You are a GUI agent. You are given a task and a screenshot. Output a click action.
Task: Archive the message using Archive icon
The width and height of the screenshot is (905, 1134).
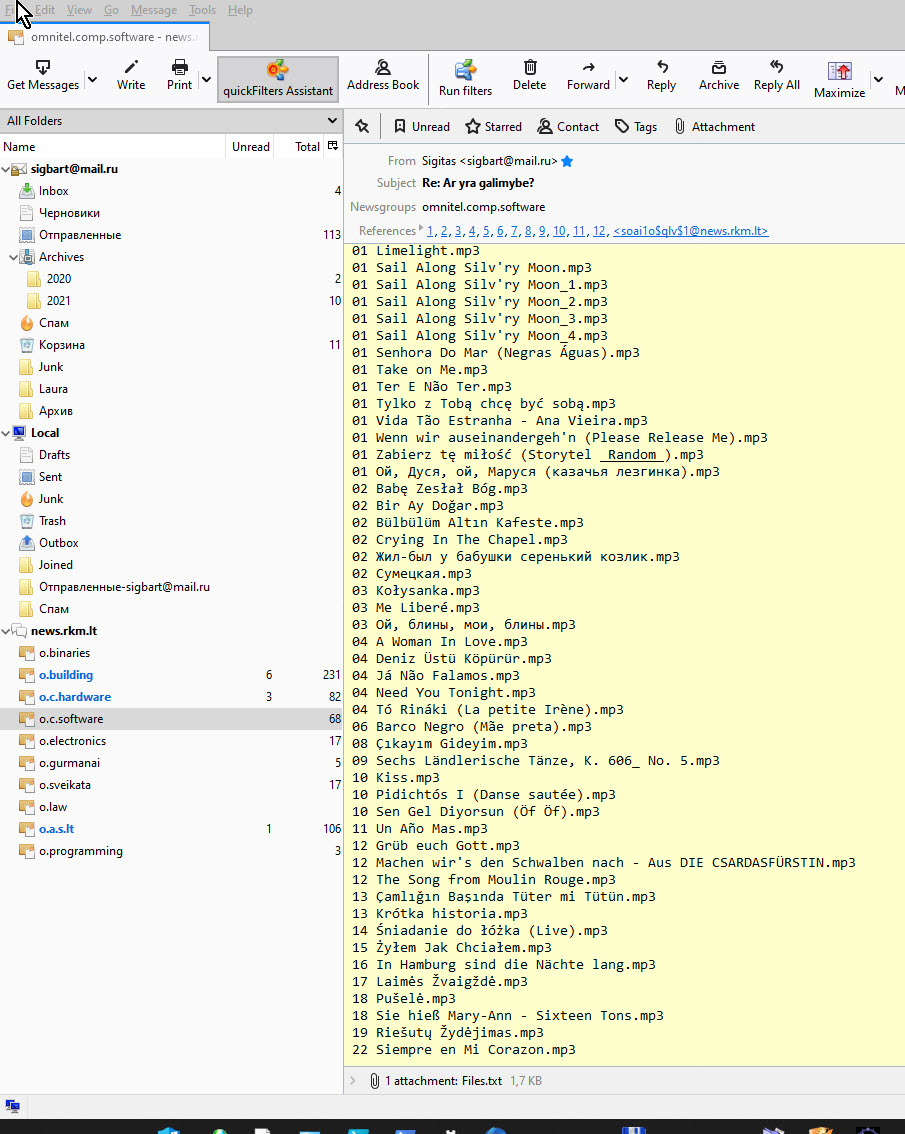pos(718,67)
